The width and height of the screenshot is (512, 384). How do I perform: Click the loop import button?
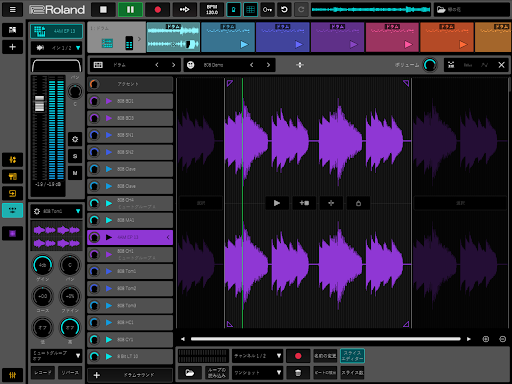[217, 373]
